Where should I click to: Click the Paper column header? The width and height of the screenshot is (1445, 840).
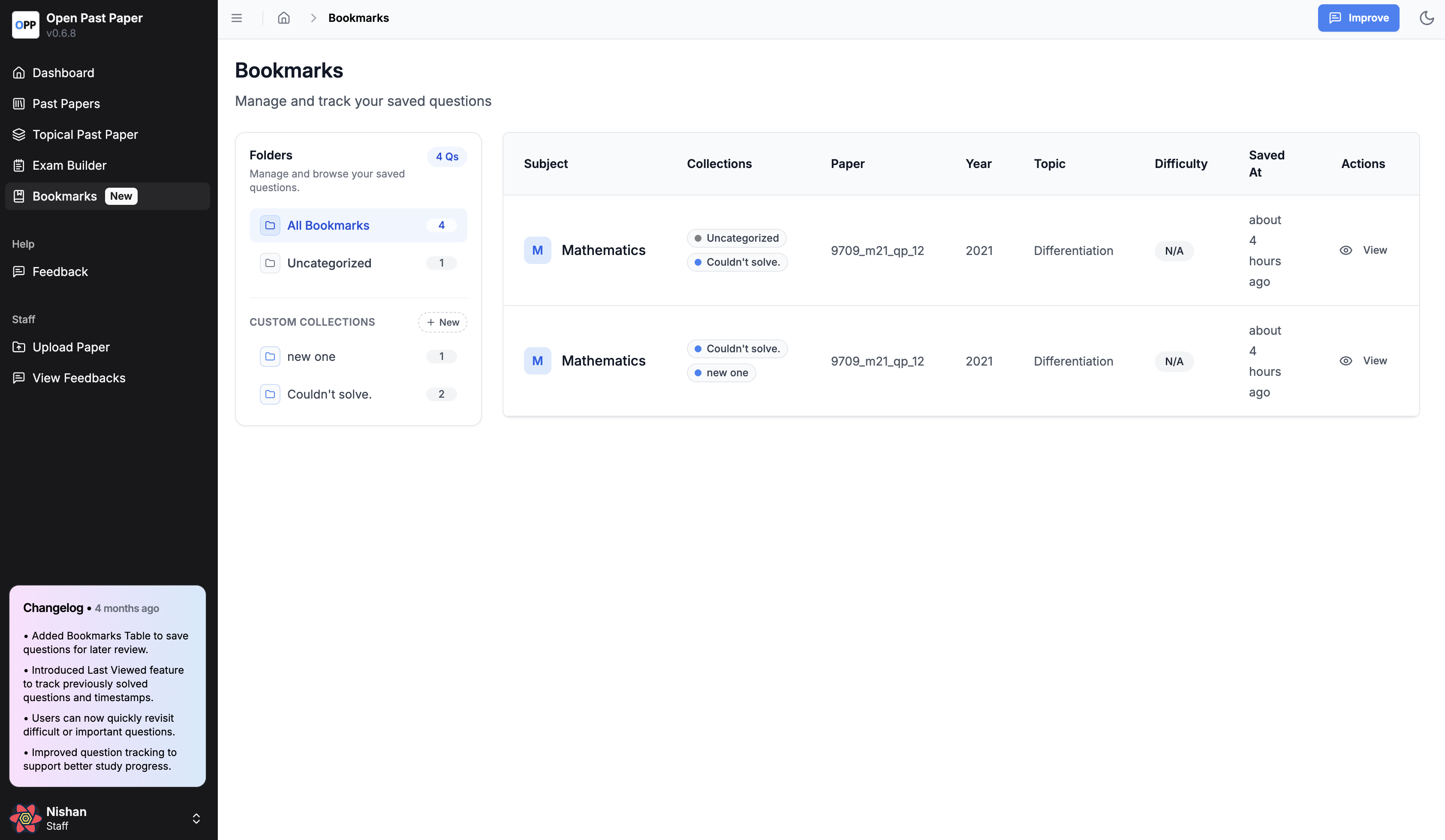tap(848, 164)
